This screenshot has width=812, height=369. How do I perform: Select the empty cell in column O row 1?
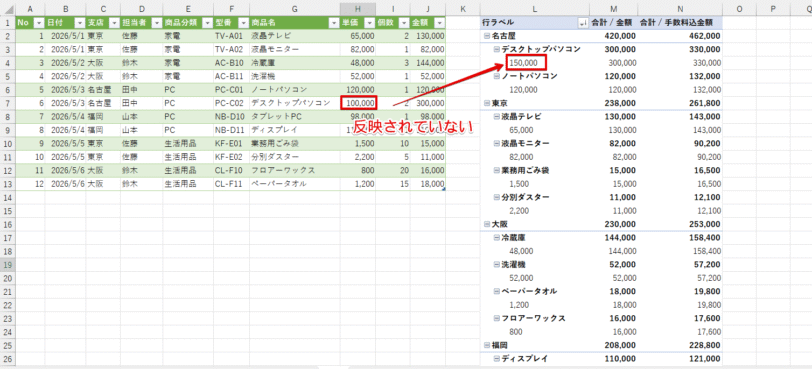point(739,23)
